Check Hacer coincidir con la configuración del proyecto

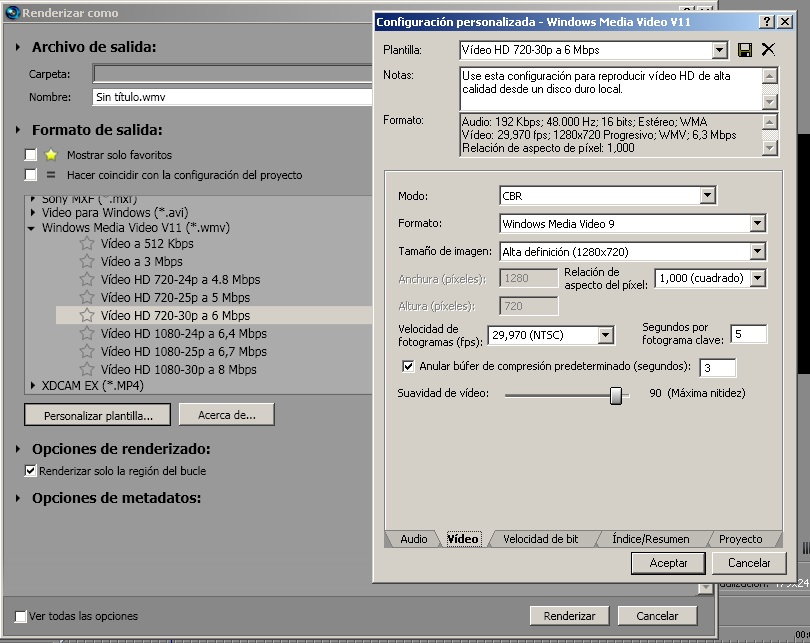click(31, 175)
